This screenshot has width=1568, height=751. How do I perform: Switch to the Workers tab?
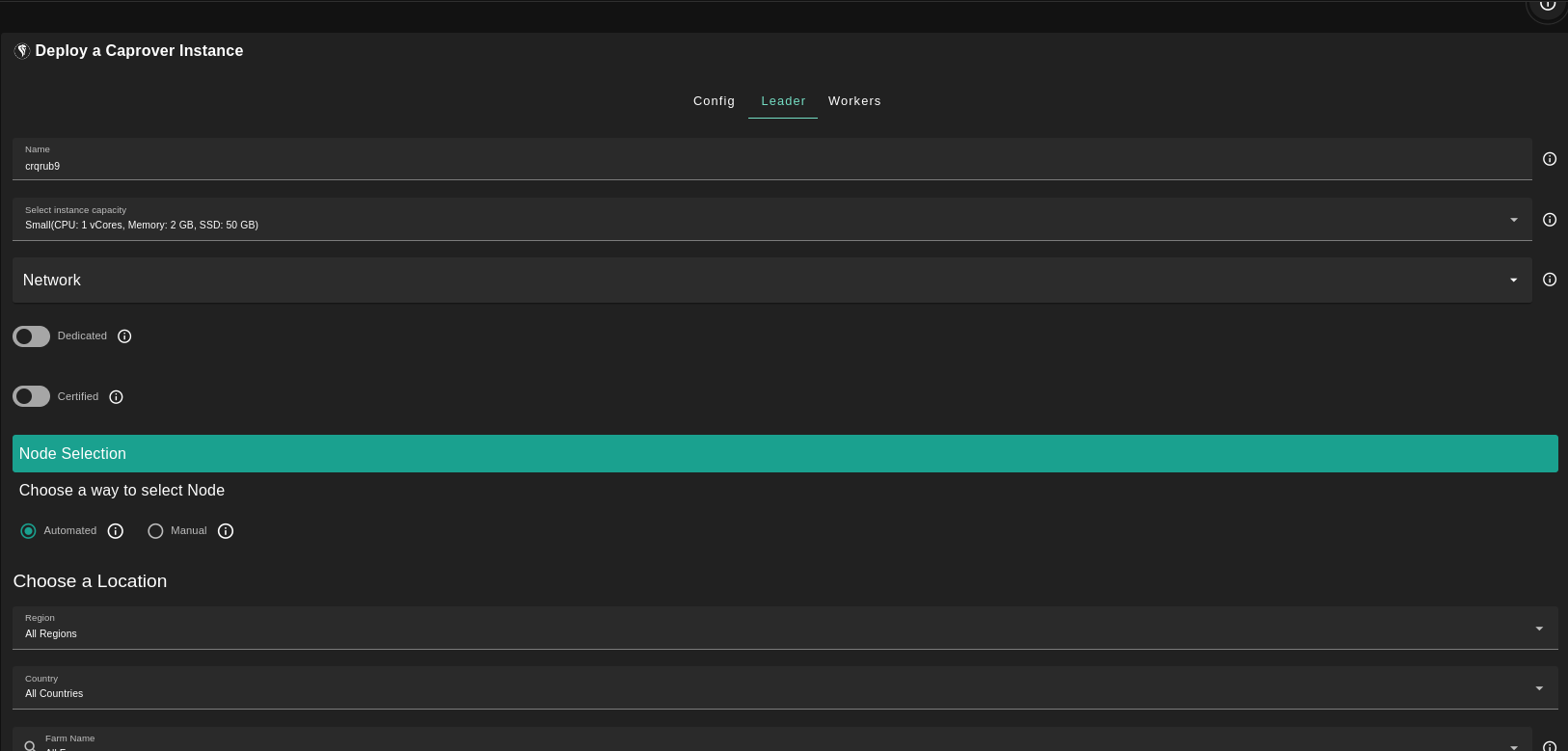click(x=854, y=101)
